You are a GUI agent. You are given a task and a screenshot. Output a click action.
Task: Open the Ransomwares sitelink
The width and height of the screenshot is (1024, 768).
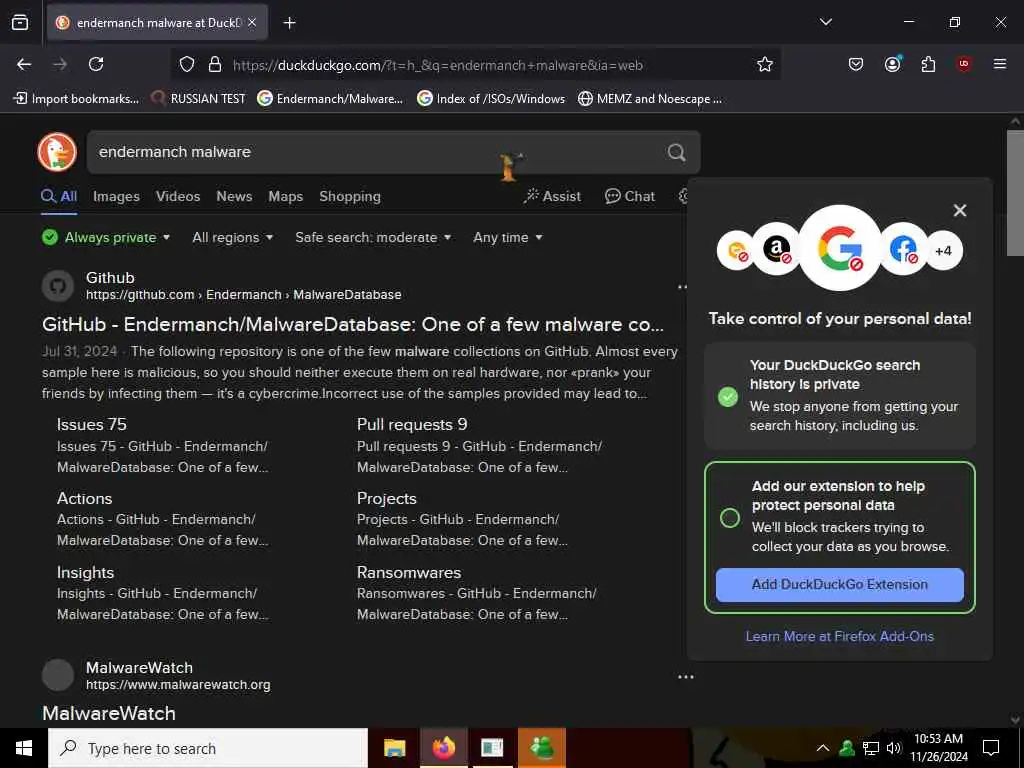(409, 572)
